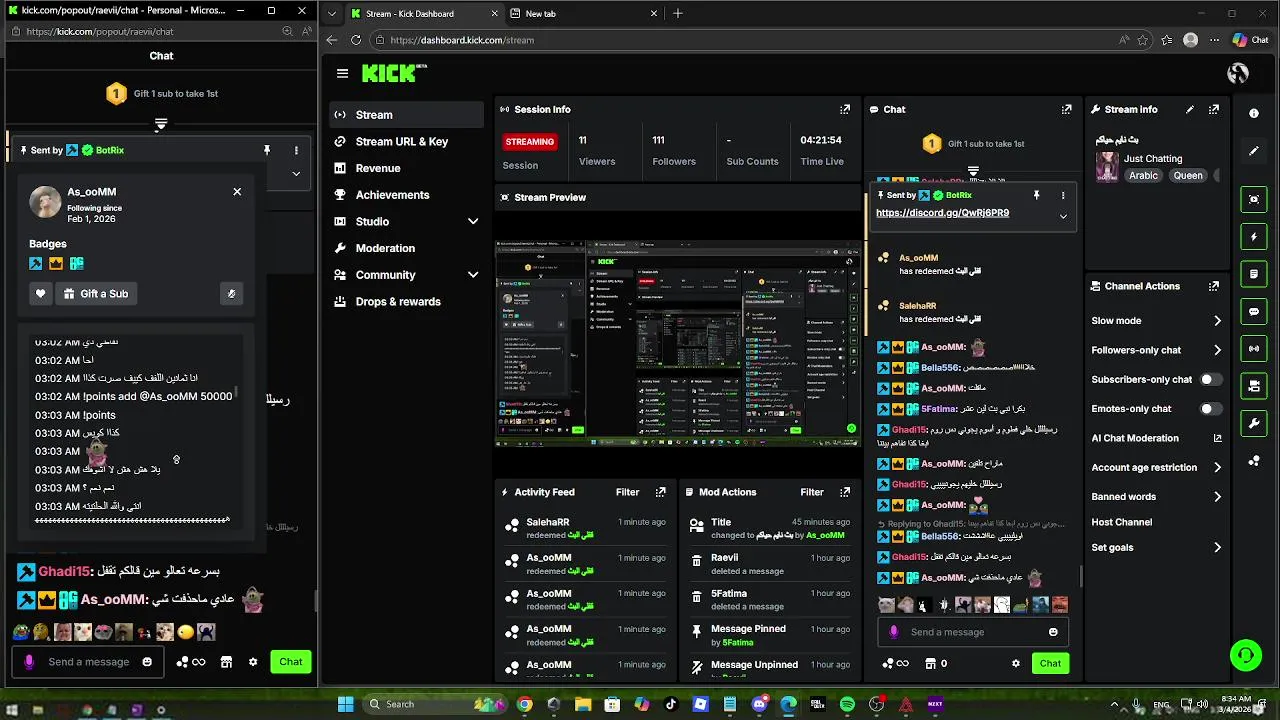Open chat settings gear in dashboard chat
Viewport: 1280px width, 720px height.
pos(1016,663)
